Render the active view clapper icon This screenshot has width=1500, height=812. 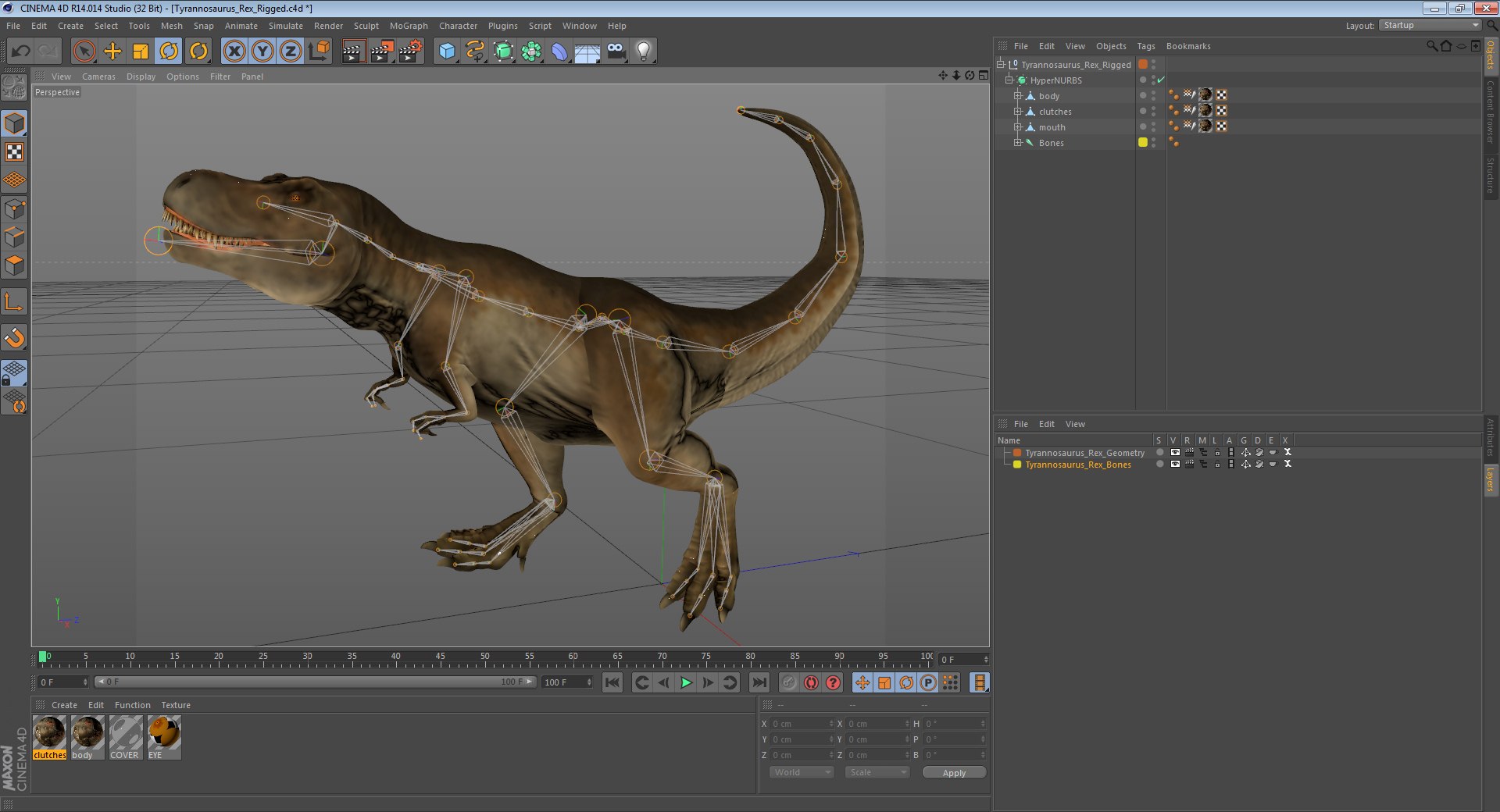click(x=353, y=52)
